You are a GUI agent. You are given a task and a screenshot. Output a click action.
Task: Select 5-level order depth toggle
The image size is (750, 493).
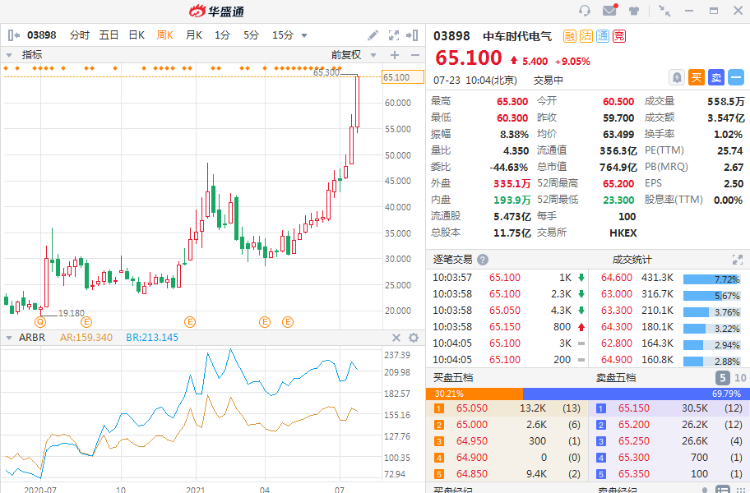[722, 378]
